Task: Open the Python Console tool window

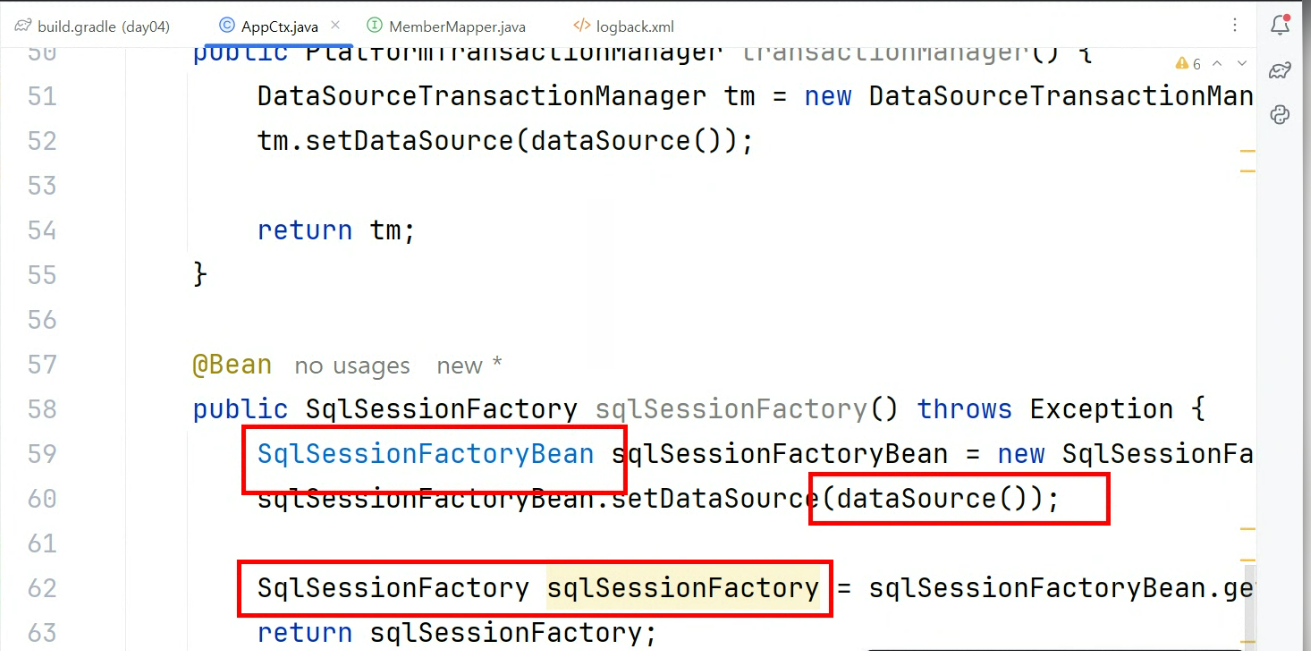Action: coord(1280,114)
